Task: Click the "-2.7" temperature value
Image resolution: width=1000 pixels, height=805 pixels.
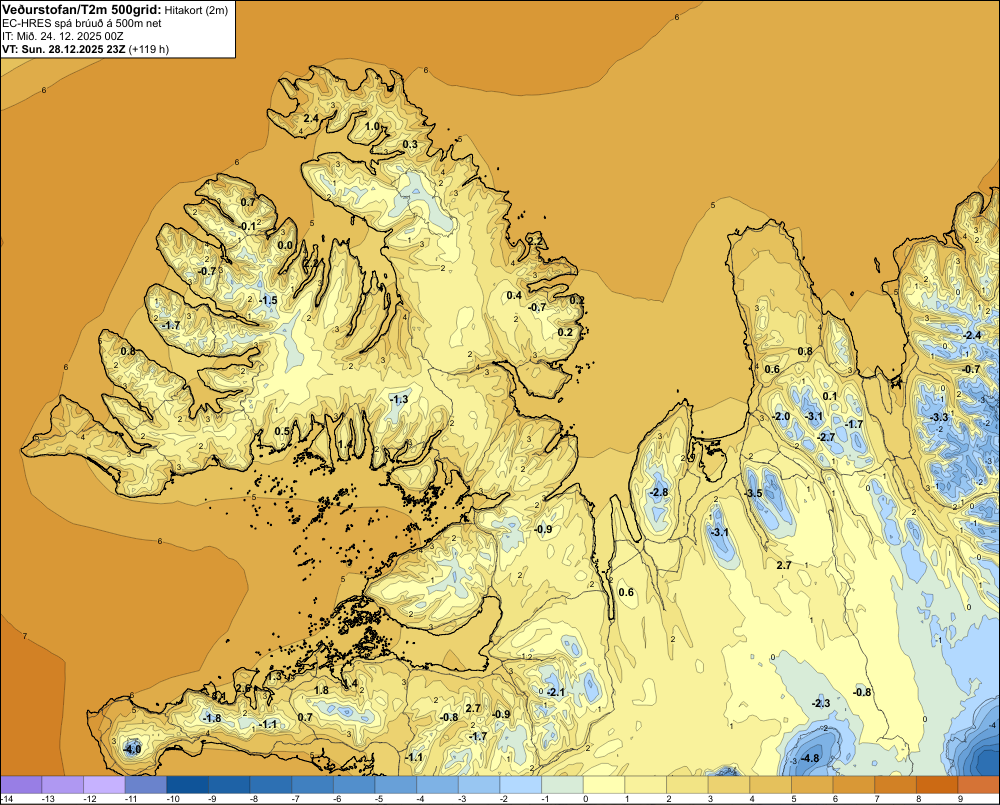Action: coord(825,437)
